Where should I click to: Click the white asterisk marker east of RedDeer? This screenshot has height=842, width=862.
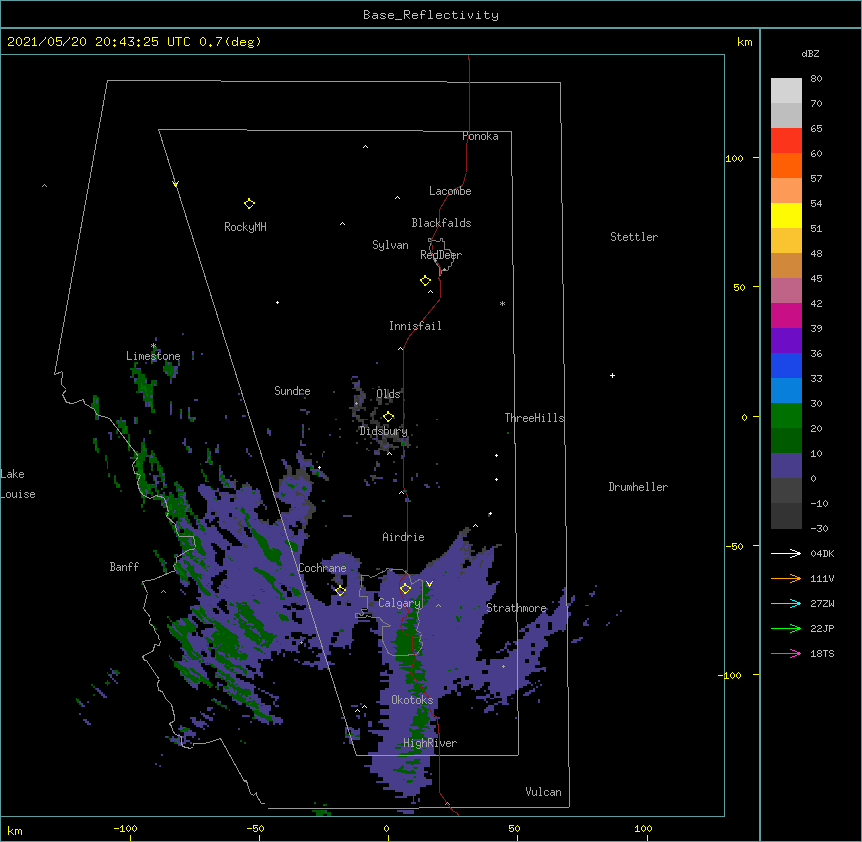pos(502,303)
